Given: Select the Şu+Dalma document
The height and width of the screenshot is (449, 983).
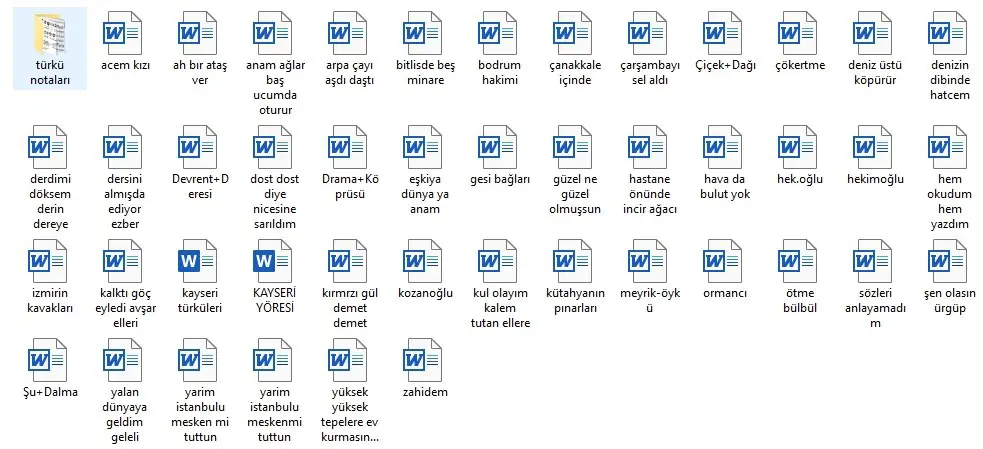Looking at the screenshot, I should (50, 360).
